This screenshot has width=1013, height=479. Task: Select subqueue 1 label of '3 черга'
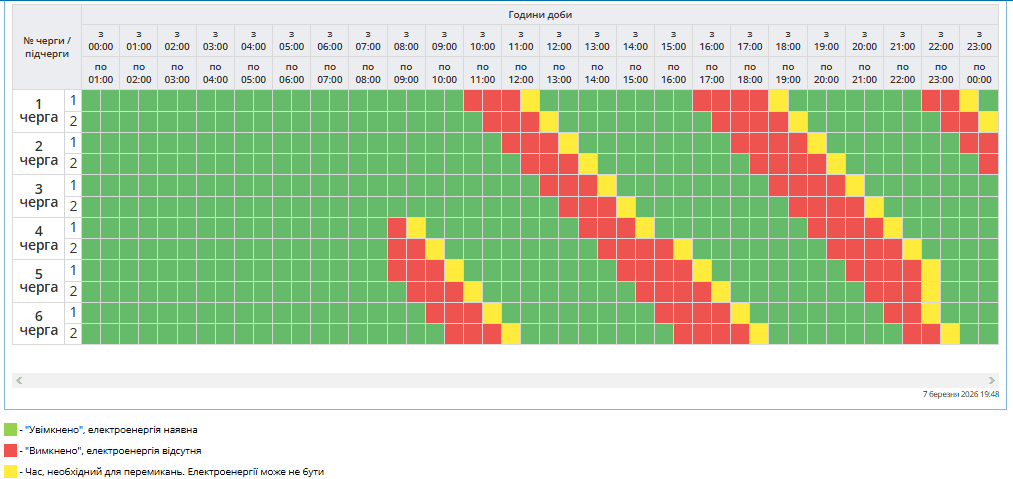73,185
